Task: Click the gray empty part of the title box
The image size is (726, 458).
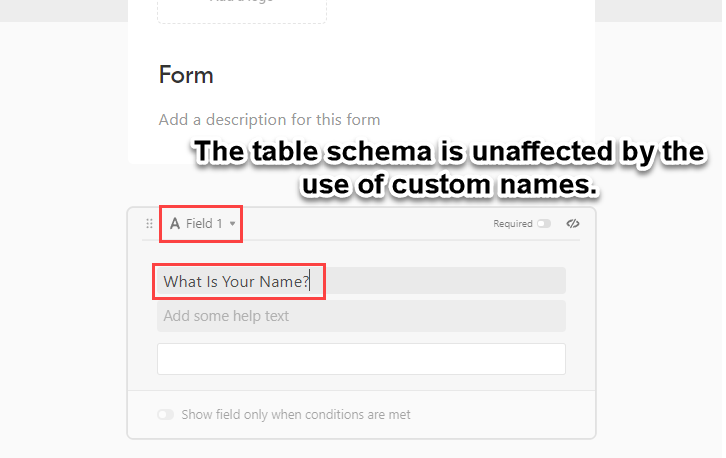Action: point(444,281)
